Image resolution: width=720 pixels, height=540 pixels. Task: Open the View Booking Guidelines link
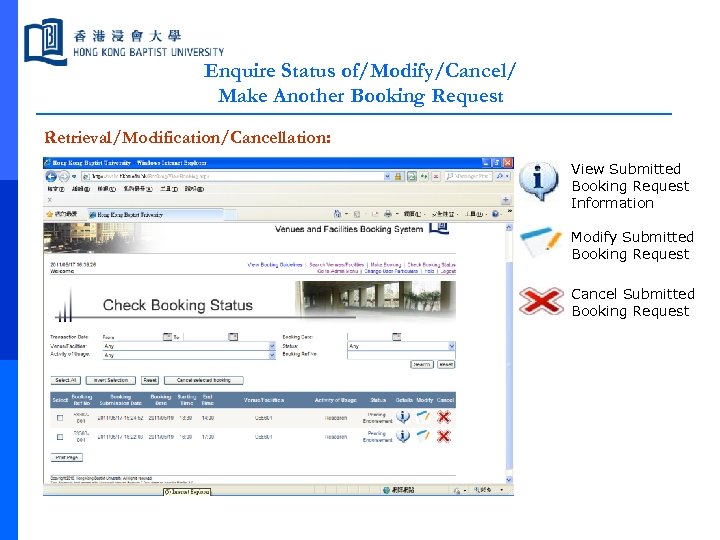[275, 264]
